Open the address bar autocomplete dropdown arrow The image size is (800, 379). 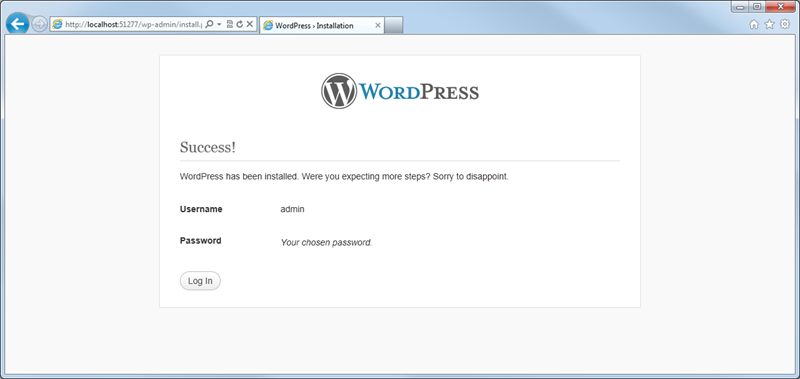(x=219, y=24)
